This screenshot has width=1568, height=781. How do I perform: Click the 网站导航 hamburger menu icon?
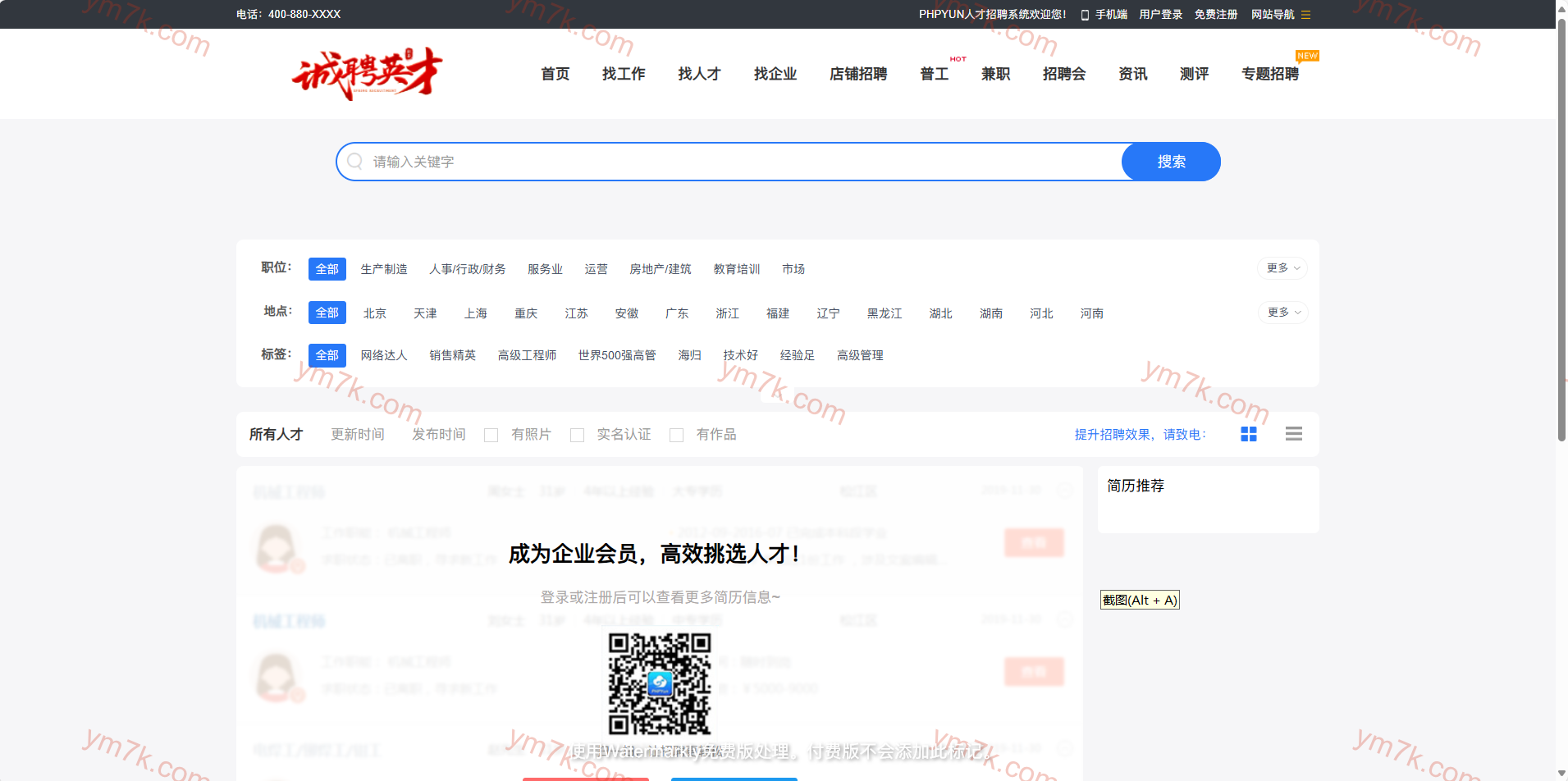click(x=1305, y=15)
